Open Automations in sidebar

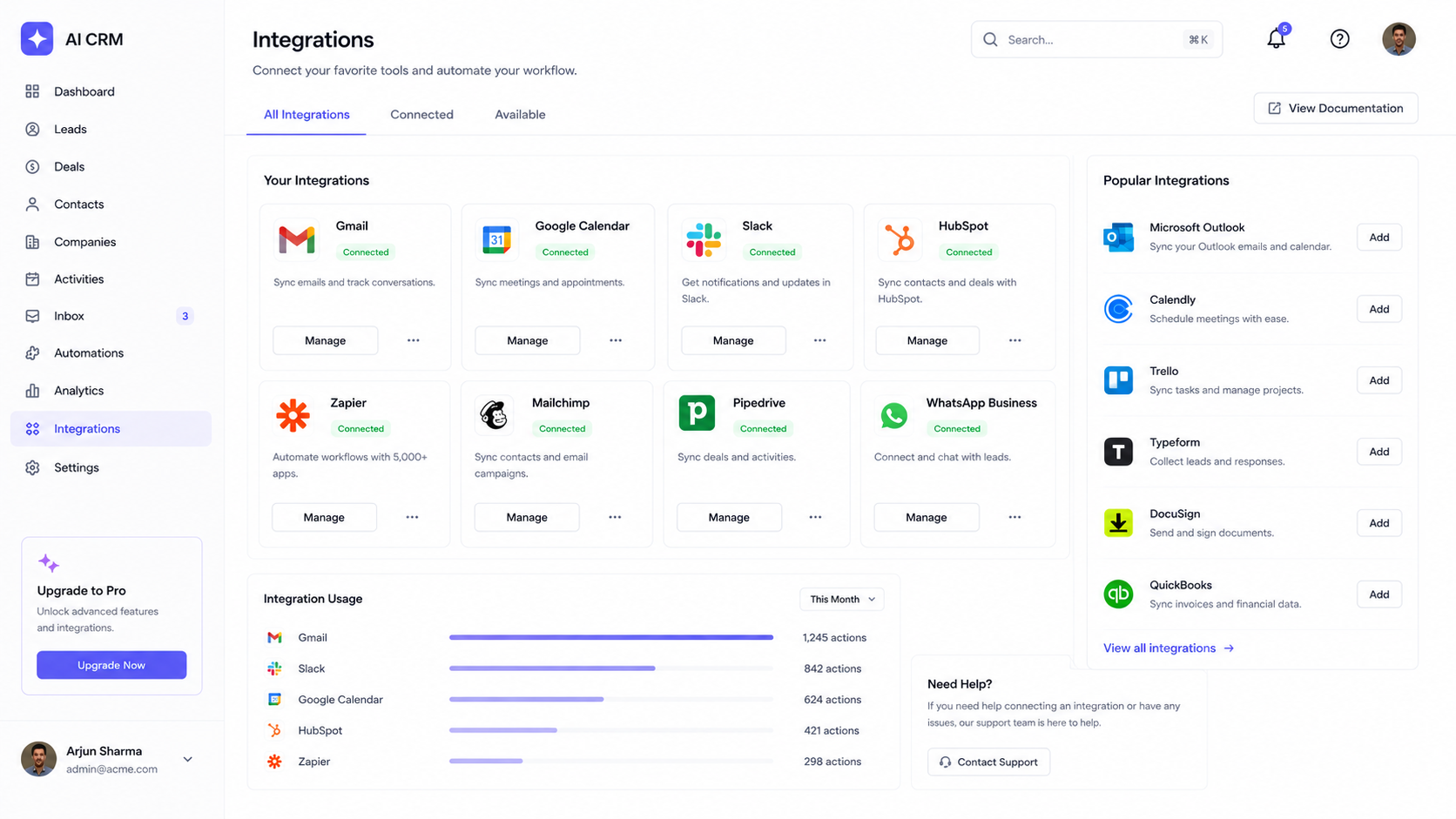pyautogui.click(x=111, y=353)
